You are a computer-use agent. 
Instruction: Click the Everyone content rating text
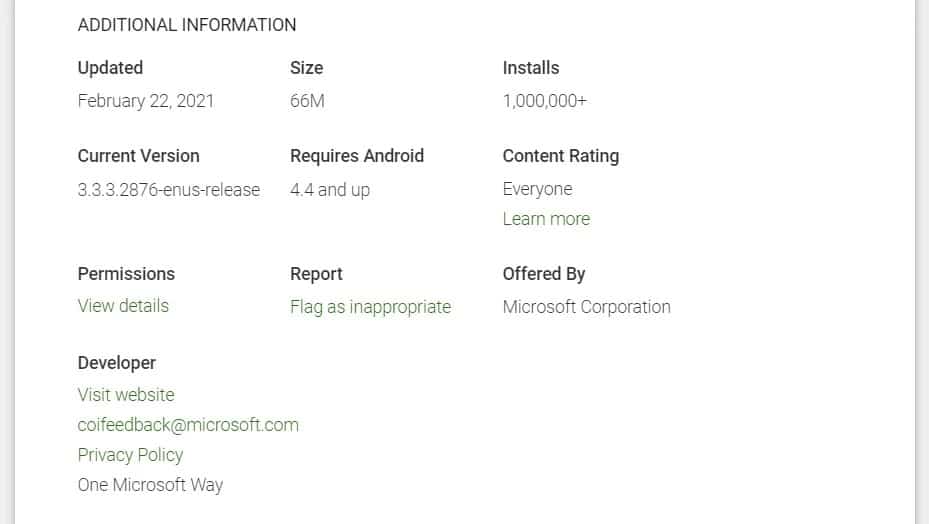coord(538,189)
